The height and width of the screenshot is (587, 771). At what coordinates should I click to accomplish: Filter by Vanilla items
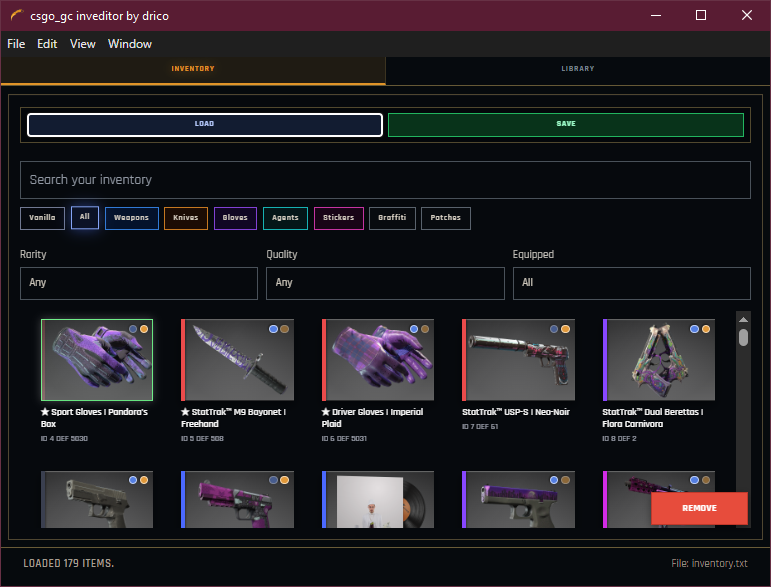pyautogui.click(x=42, y=218)
